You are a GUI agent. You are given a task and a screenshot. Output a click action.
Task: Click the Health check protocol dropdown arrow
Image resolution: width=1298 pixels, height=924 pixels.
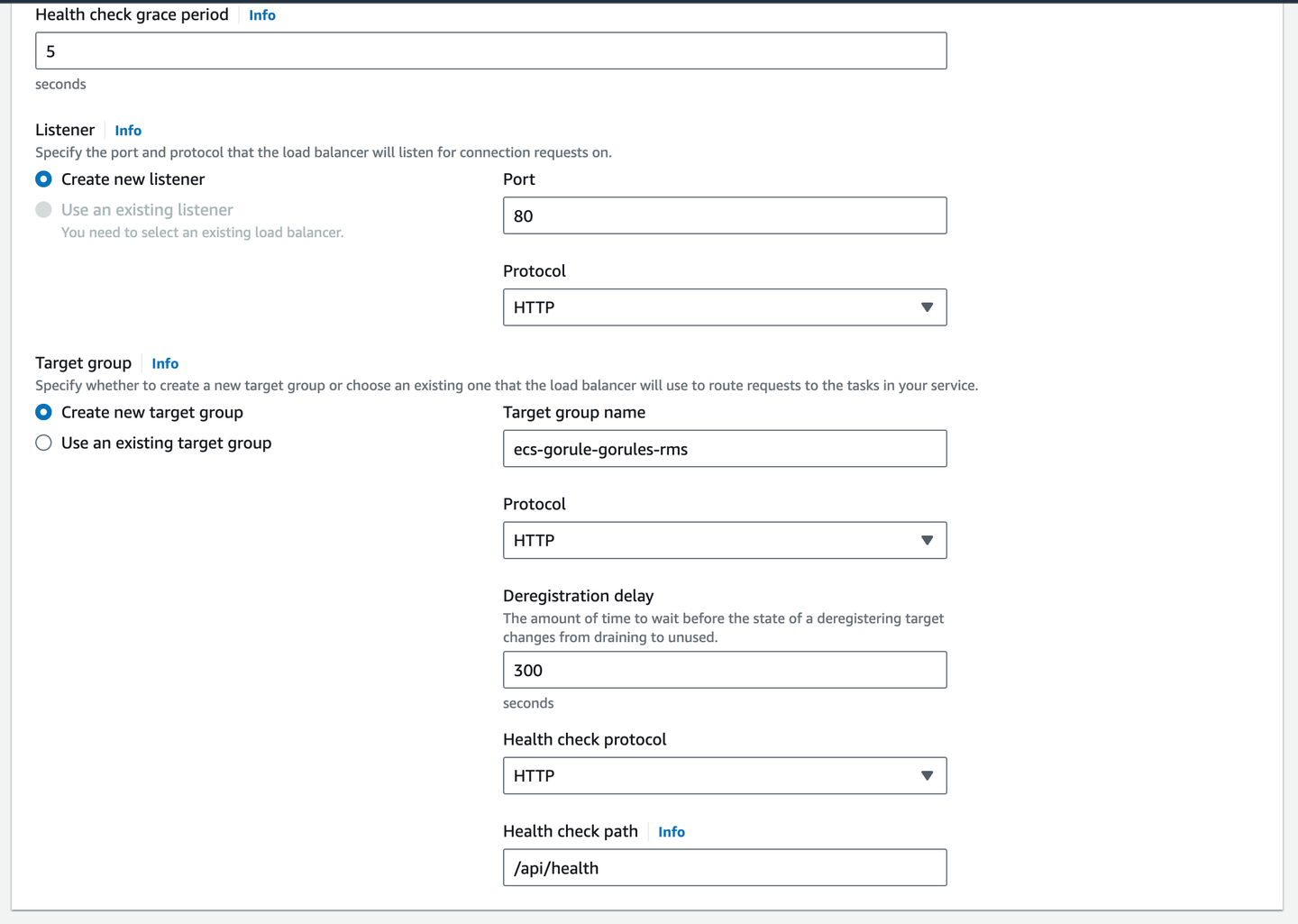coord(928,775)
